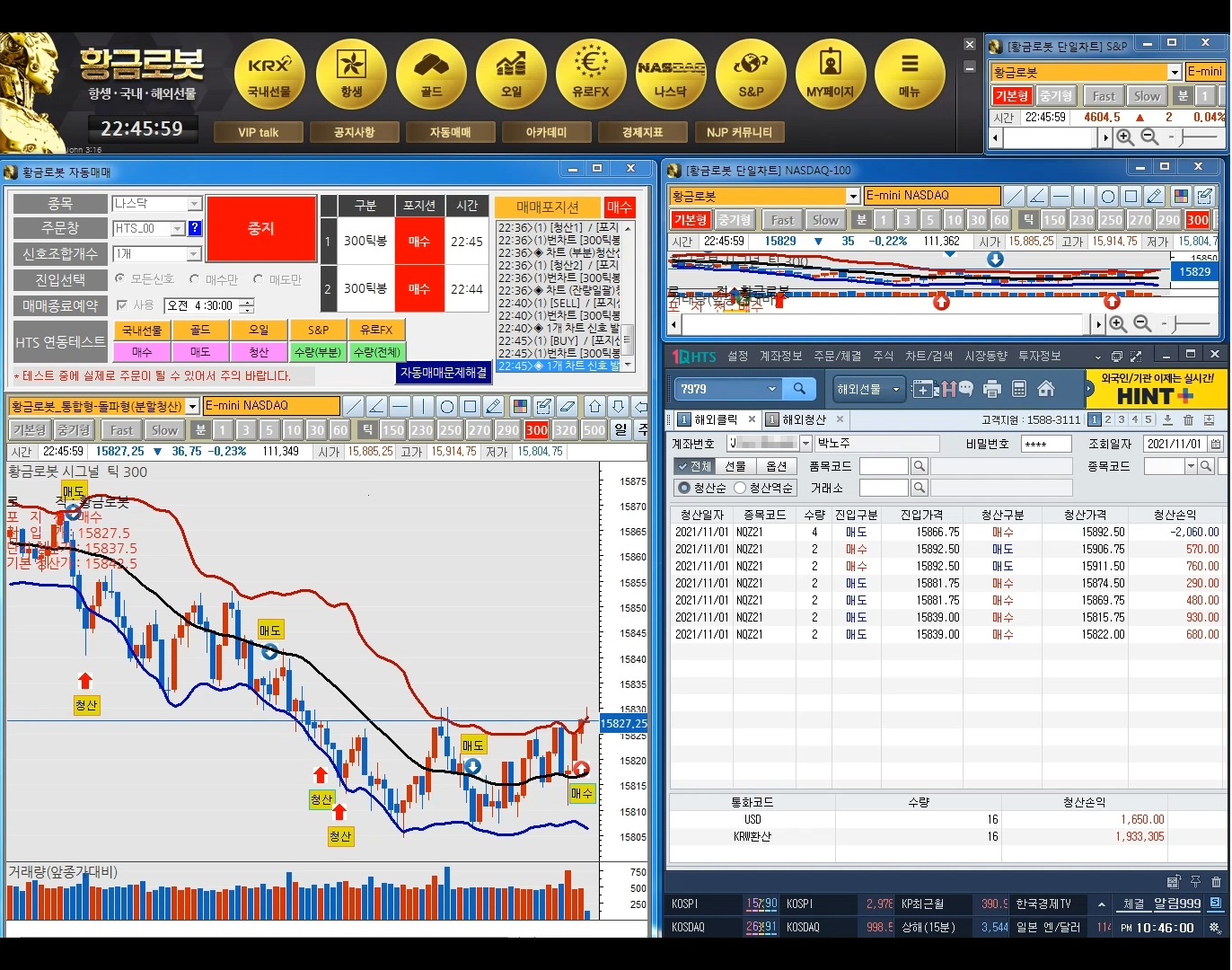
Task: Click the pink 매수 HTS test button
Action: click(142, 352)
